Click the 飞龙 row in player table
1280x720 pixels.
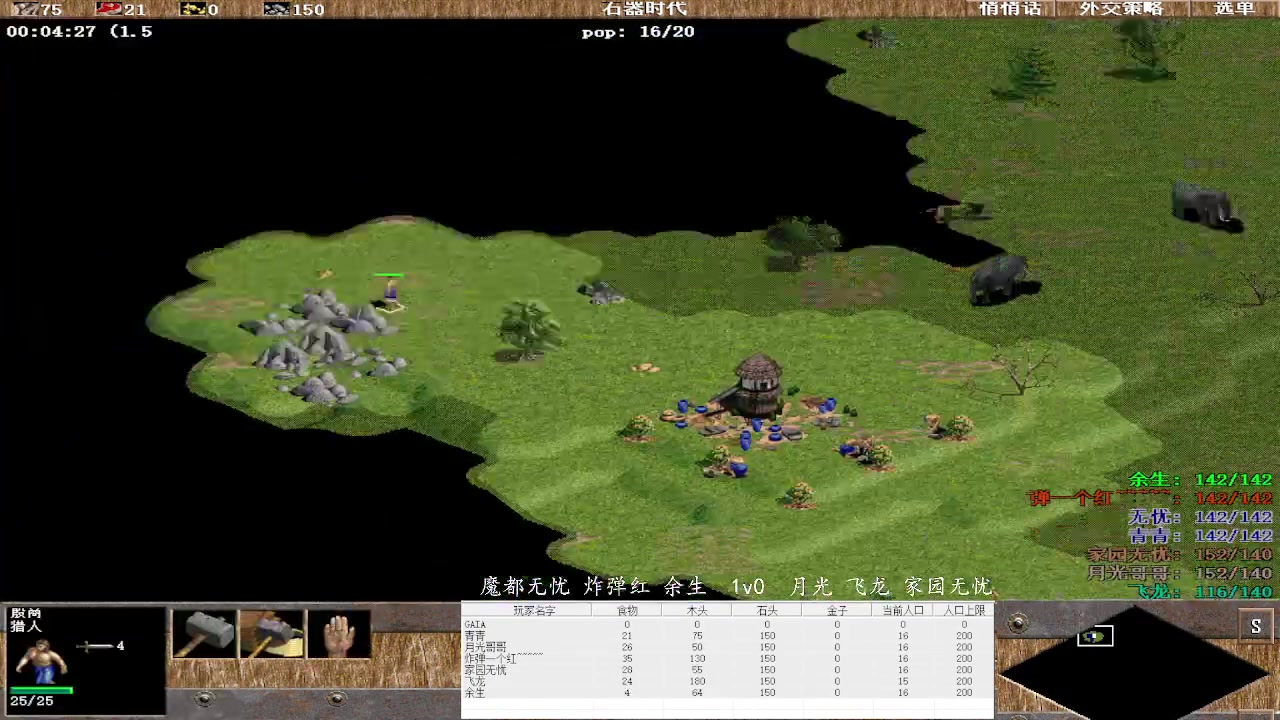tap(727, 681)
